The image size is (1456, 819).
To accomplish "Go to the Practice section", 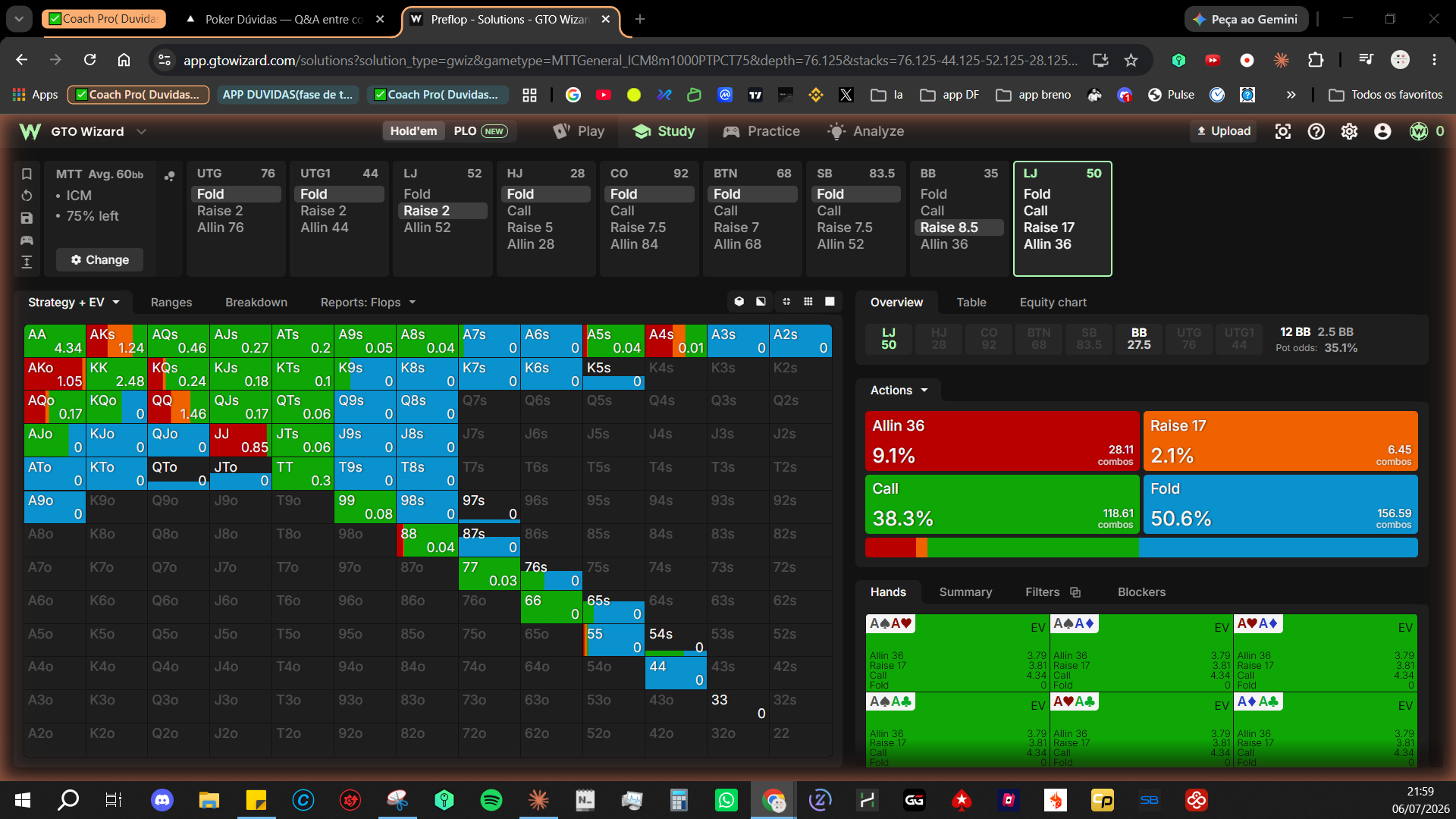I will (761, 131).
